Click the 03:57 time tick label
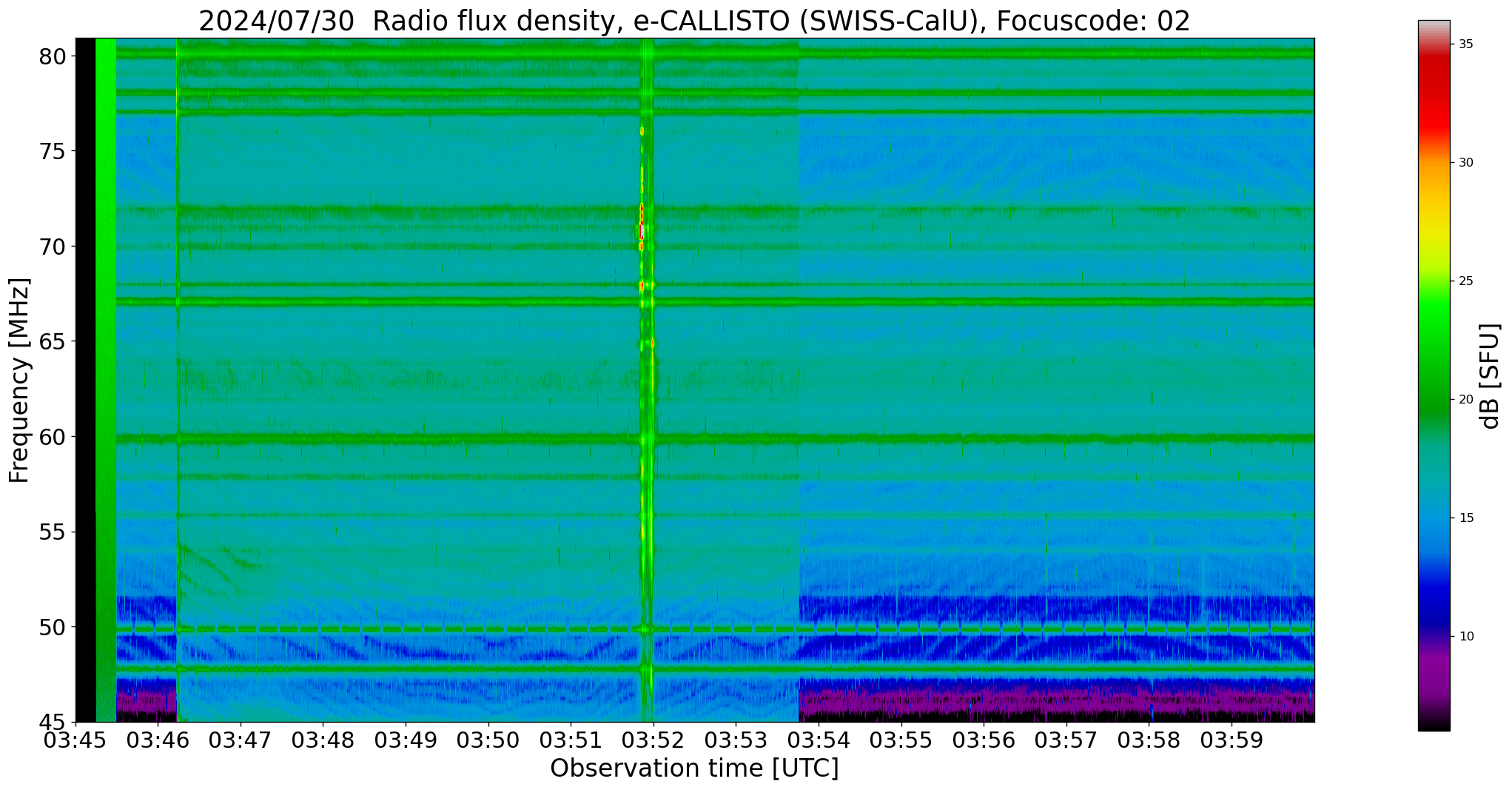The width and height of the screenshot is (1512, 790). 1065,740
